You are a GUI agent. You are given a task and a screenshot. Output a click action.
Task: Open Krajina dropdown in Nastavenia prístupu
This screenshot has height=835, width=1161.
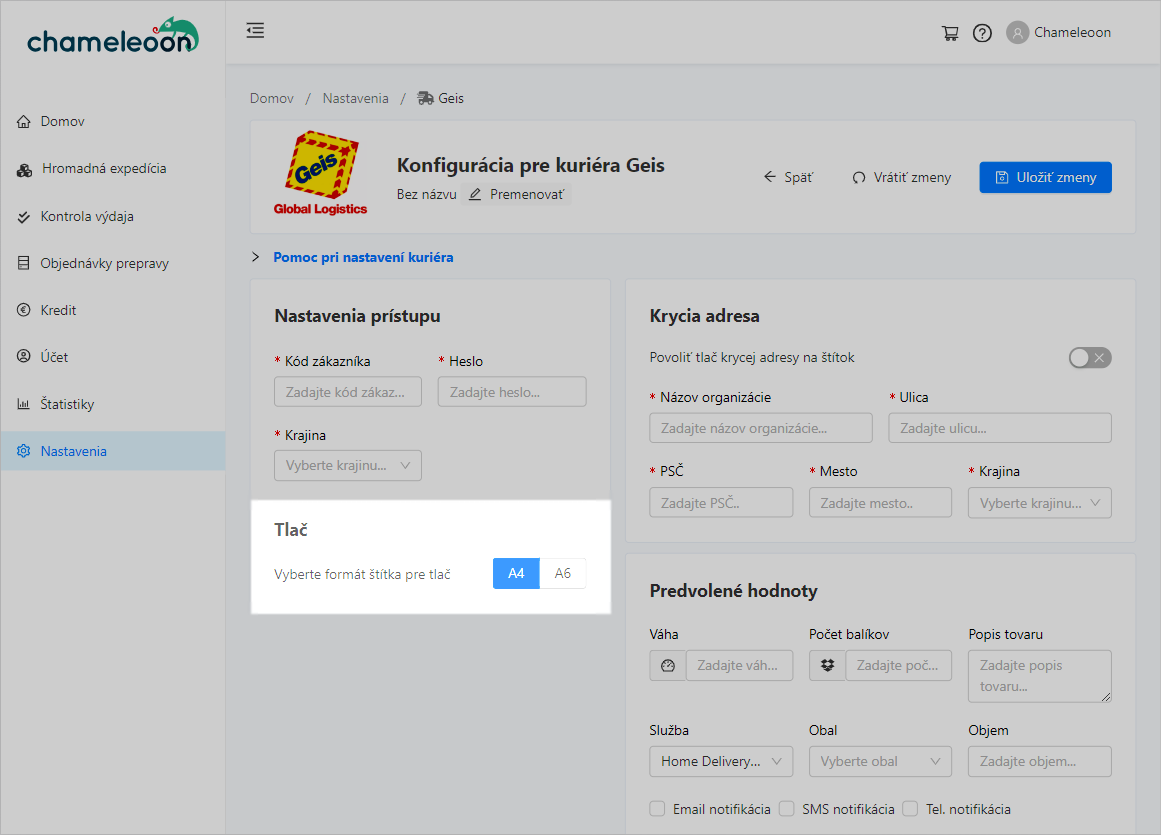coord(347,466)
